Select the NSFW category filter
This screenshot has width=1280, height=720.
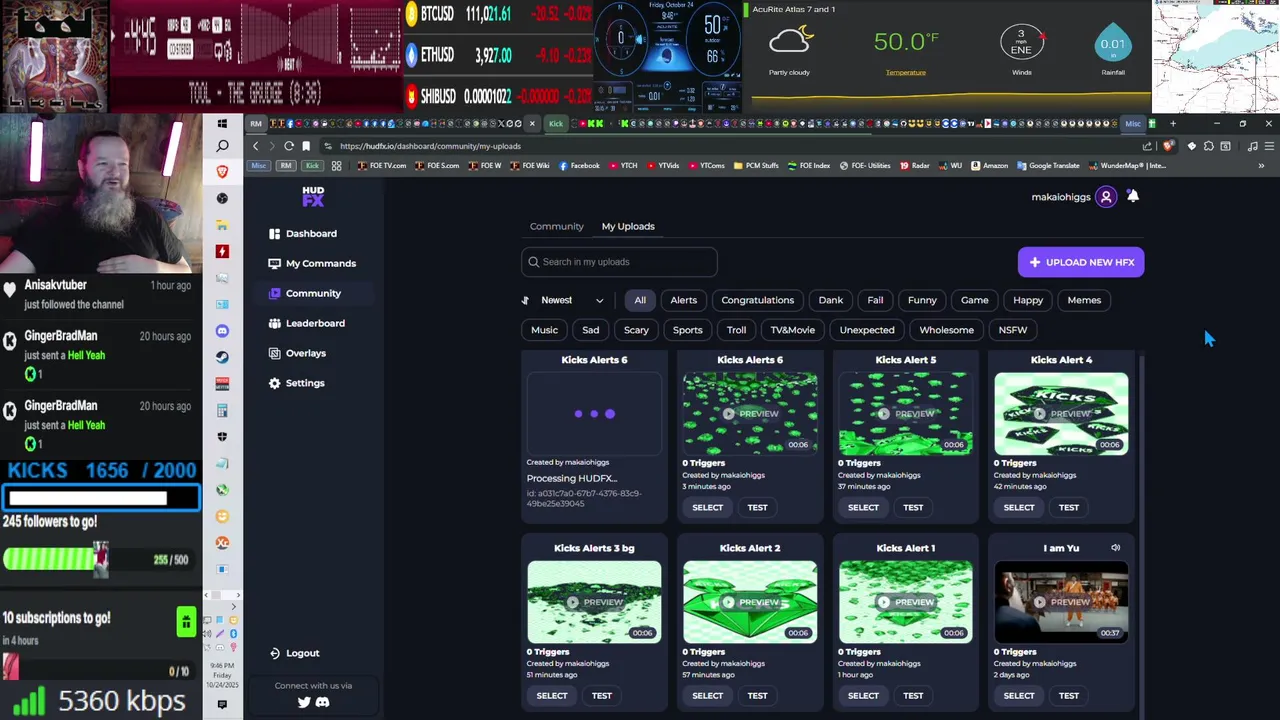tap(1013, 330)
